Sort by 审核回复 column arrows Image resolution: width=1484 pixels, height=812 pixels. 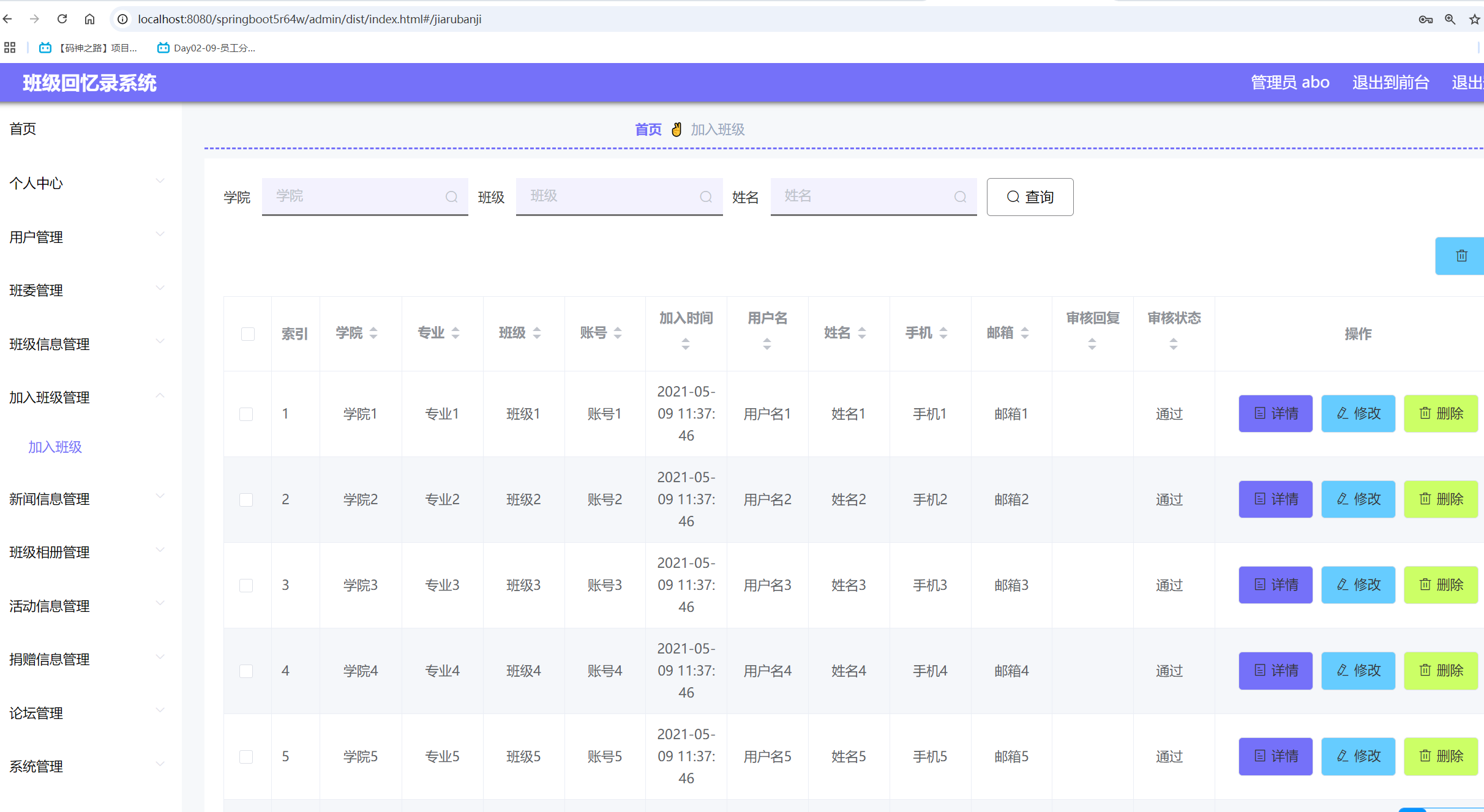tap(1092, 344)
